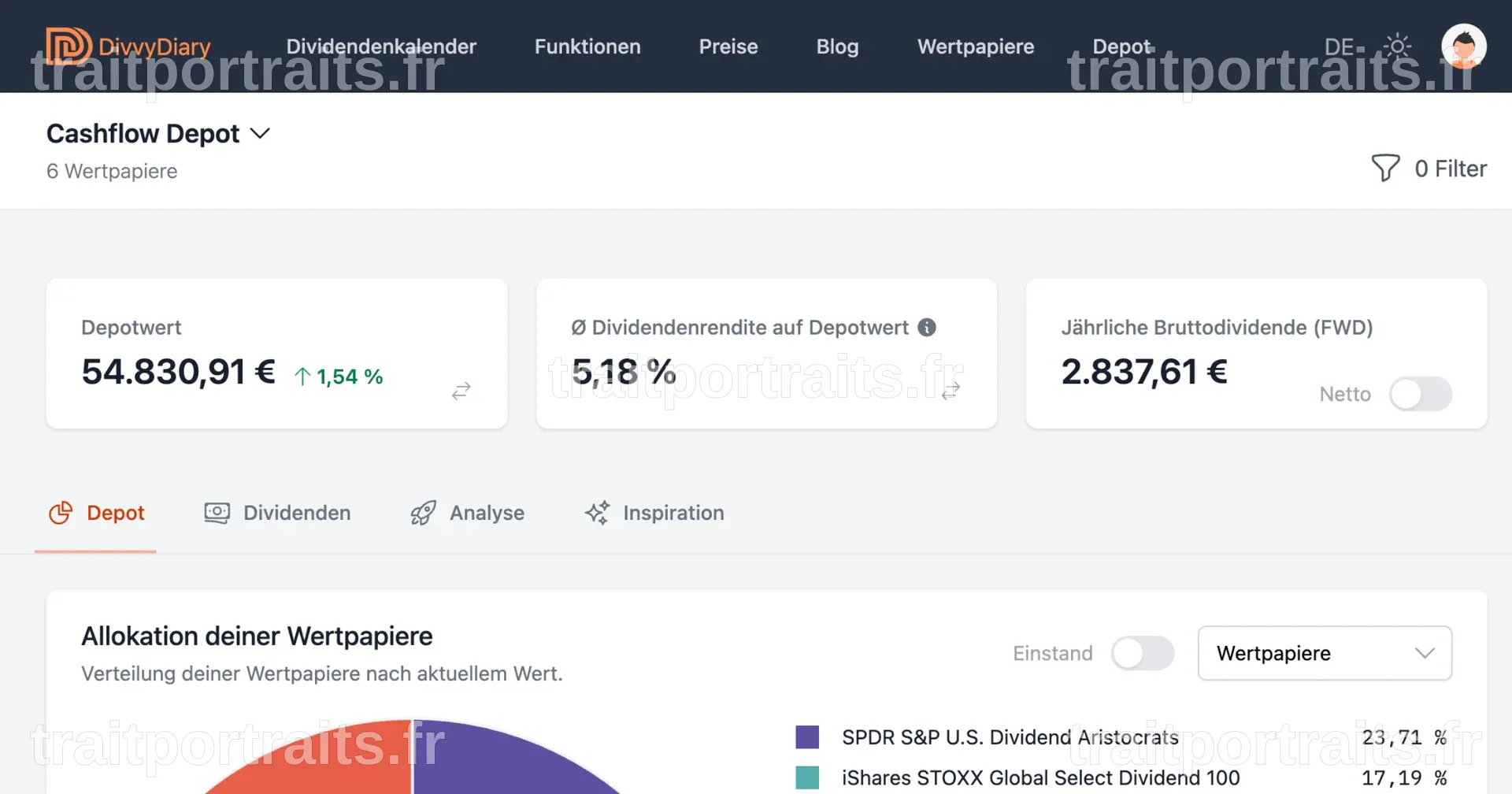Viewport: 1512px width, 794px height.
Task: Click the sparkles icon beside Inspiration
Action: (597, 513)
